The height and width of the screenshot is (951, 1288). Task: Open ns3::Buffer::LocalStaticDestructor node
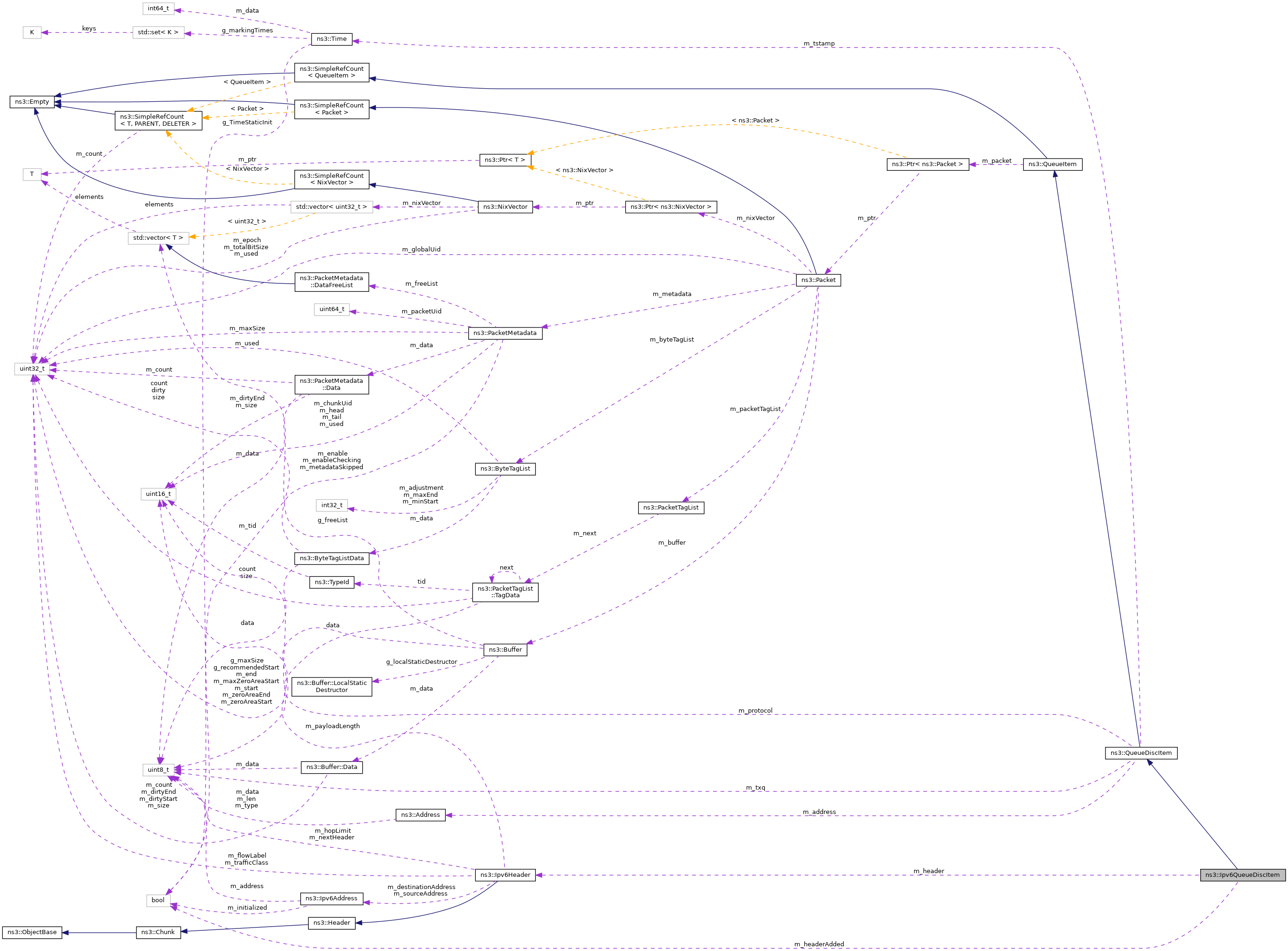point(331,687)
